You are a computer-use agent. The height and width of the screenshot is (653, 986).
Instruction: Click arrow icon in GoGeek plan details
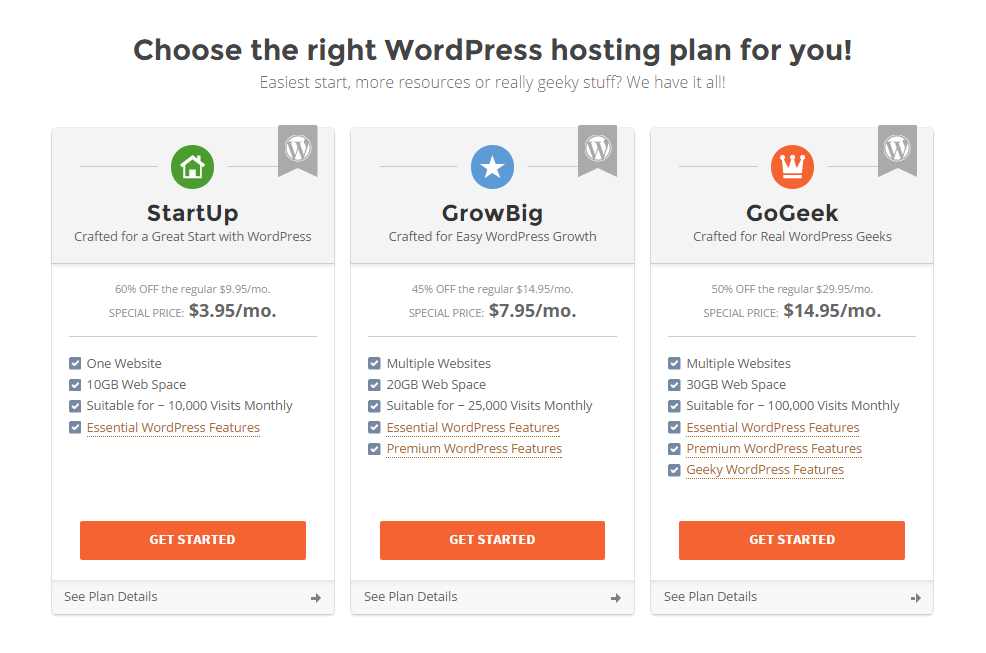pos(916,598)
